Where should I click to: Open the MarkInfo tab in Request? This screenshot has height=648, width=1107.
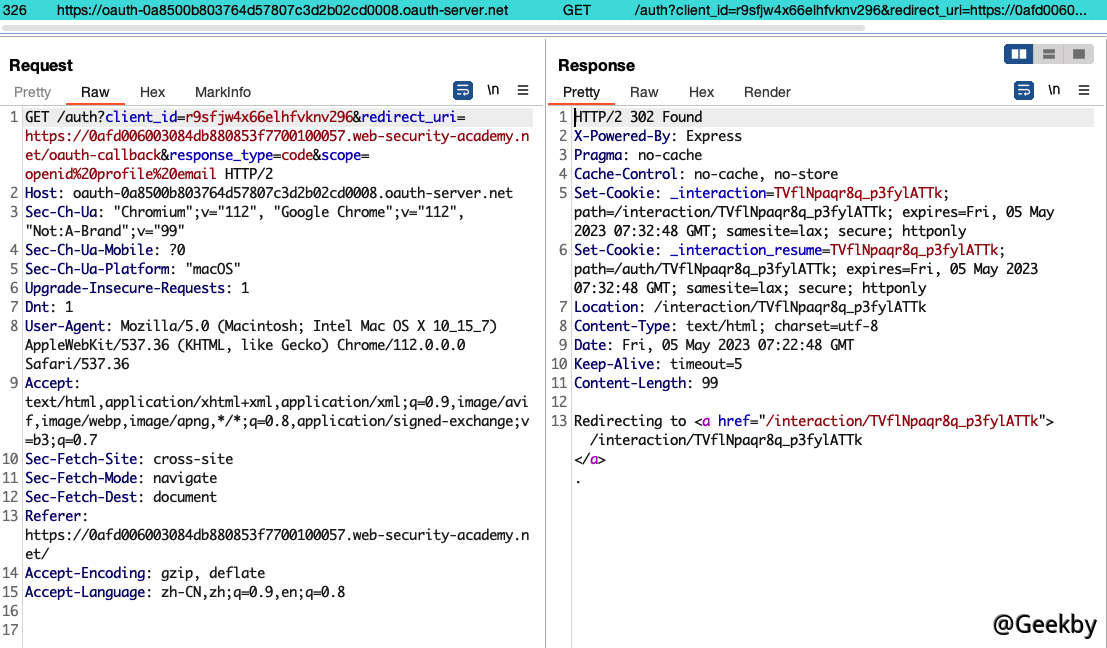coord(223,92)
